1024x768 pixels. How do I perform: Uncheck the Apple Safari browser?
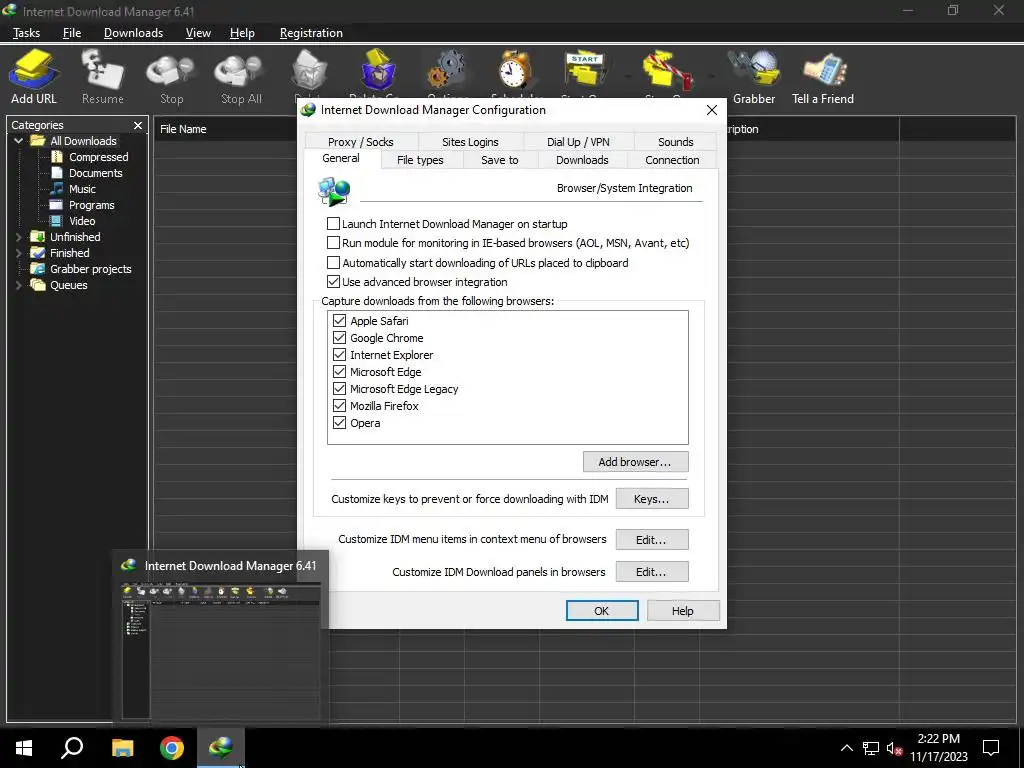(x=339, y=321)
